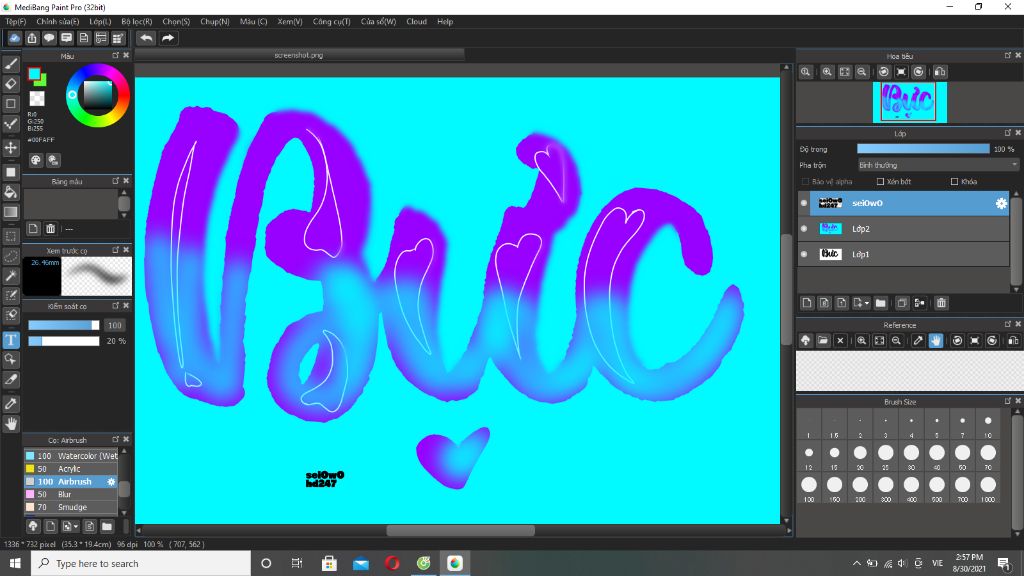Select the Move tool

click(x=10, y=148)
